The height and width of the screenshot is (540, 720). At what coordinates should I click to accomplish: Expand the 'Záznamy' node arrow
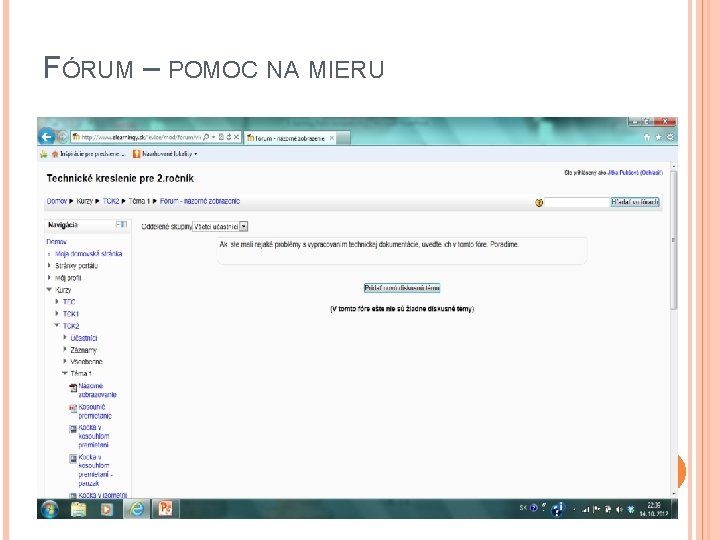click(65, 349)
